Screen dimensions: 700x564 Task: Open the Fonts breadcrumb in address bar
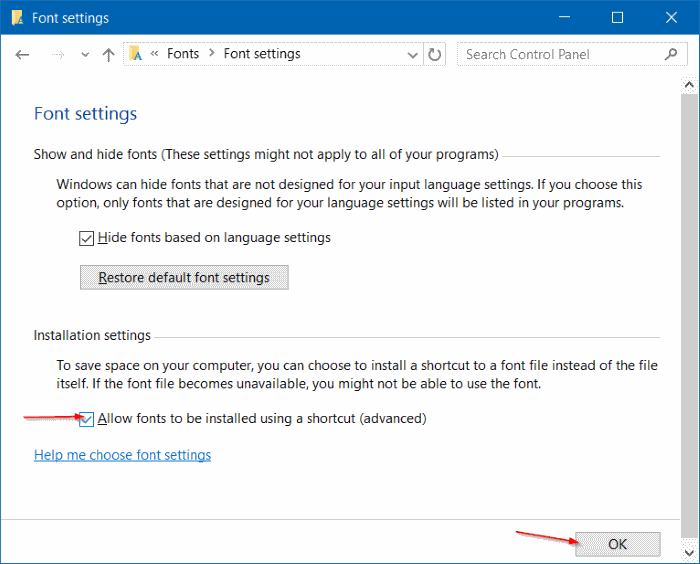(x=183, y=54)
